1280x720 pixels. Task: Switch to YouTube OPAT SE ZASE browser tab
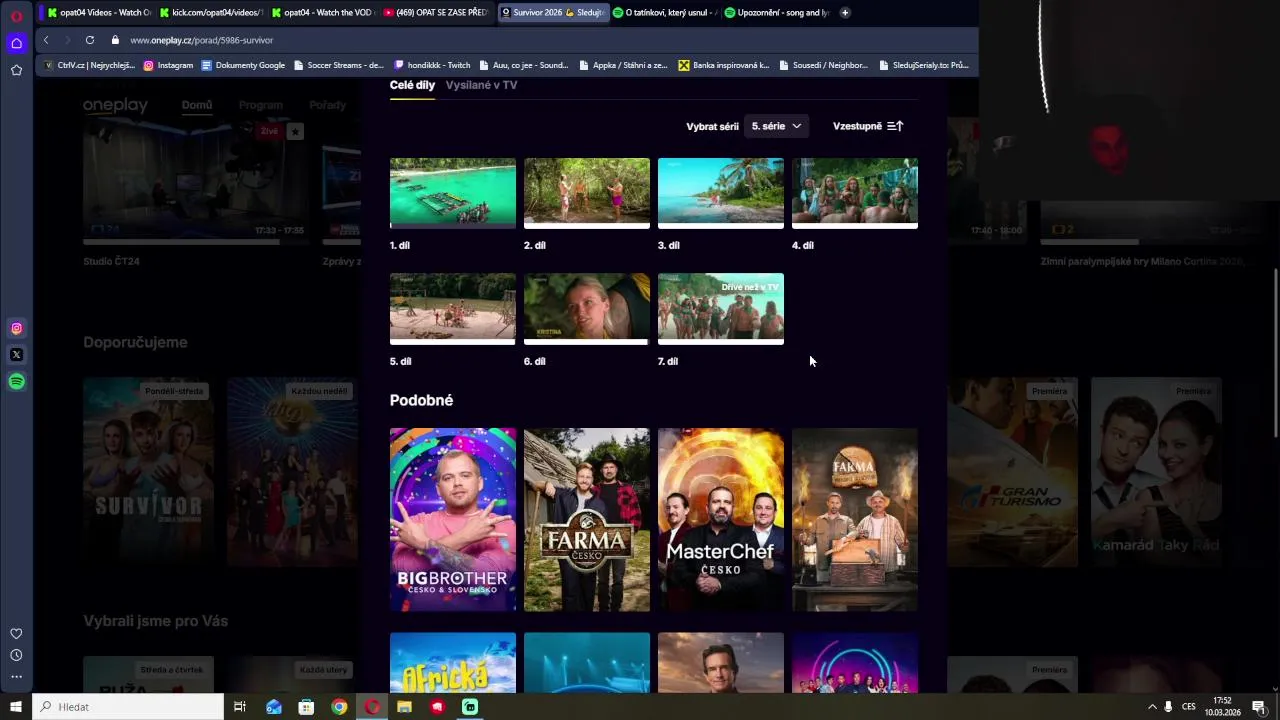click(x=436, y=12)
